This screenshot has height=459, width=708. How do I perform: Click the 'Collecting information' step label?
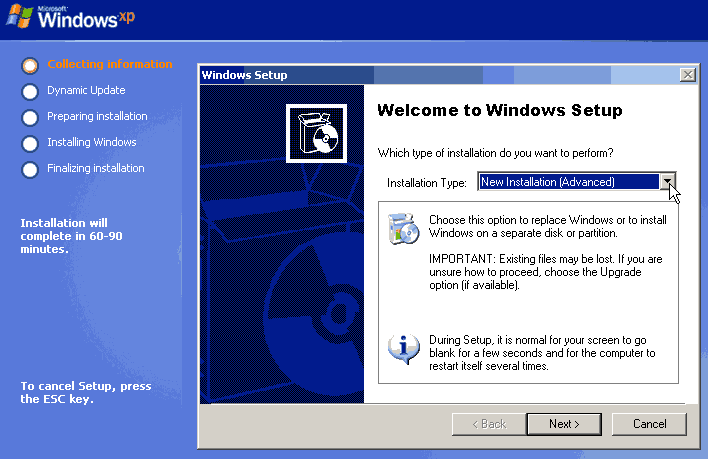click(110, 64)
